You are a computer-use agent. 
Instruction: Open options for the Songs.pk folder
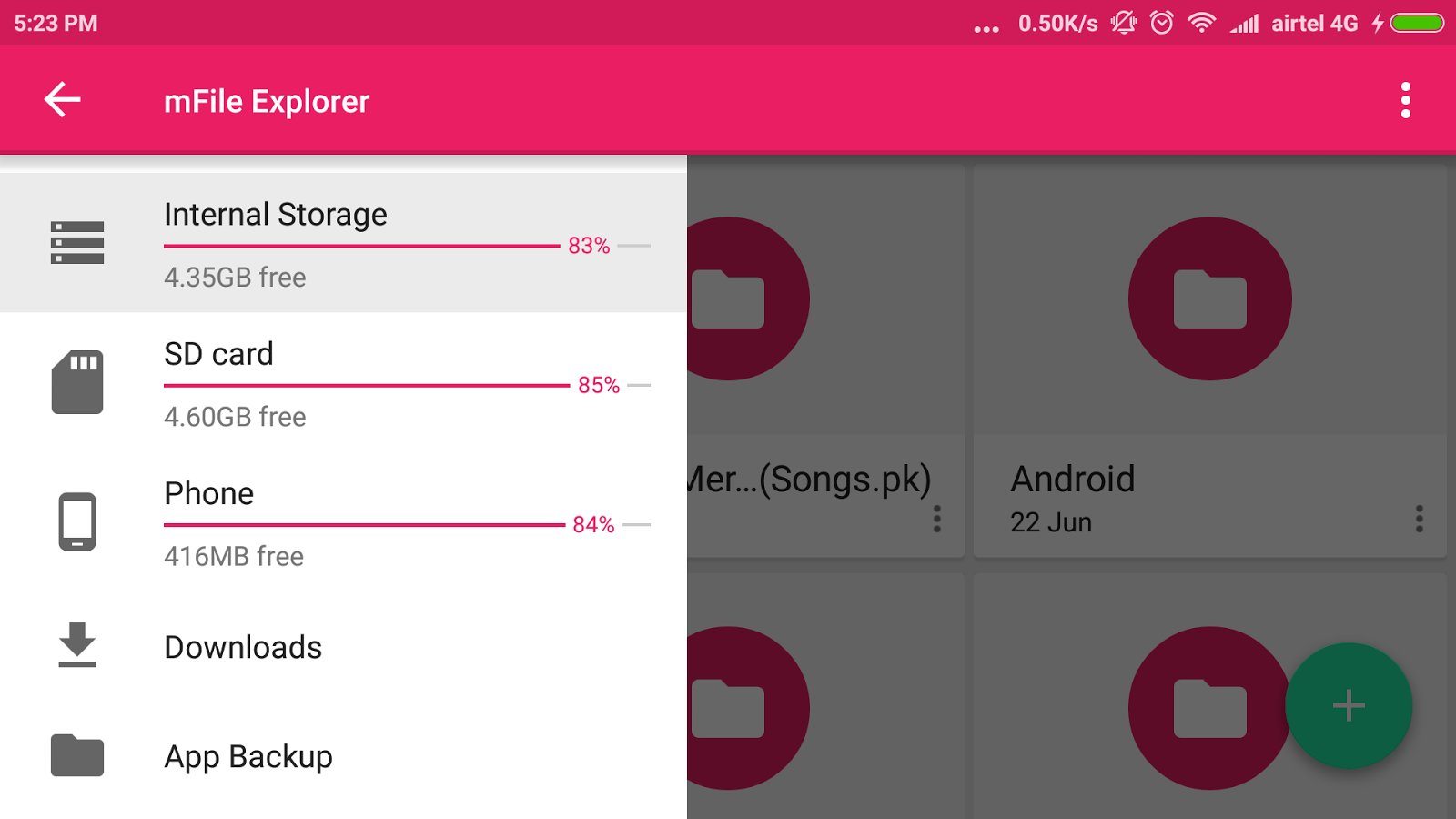point(936,519)
